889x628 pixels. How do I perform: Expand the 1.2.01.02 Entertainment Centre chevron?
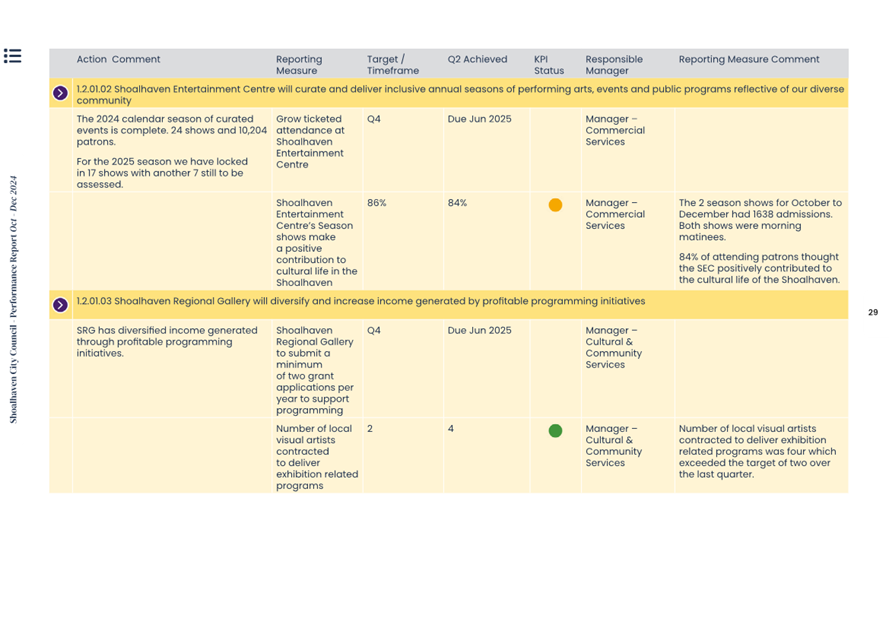point(60,94)
